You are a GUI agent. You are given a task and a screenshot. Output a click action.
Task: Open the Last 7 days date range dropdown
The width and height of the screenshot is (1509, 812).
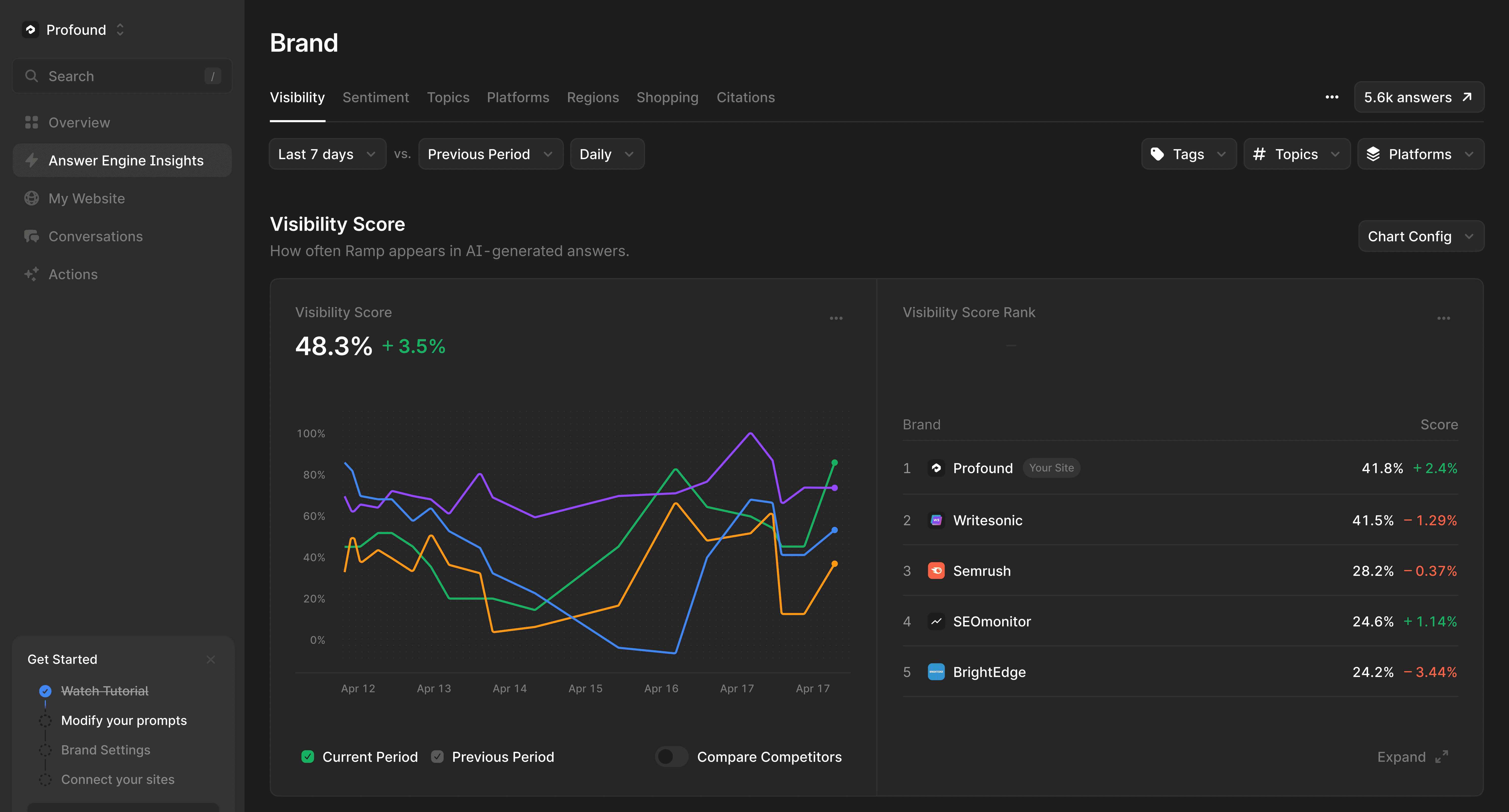[328, 154]
